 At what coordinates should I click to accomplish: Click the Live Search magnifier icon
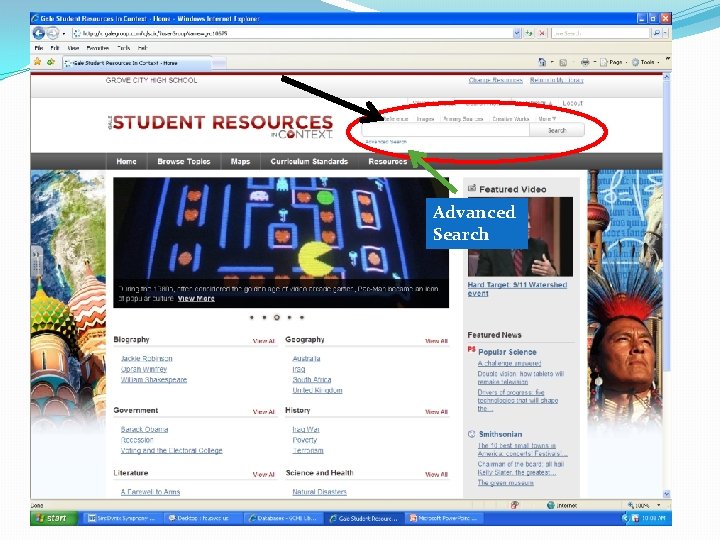pyautogui.click(x=657, y=33)
